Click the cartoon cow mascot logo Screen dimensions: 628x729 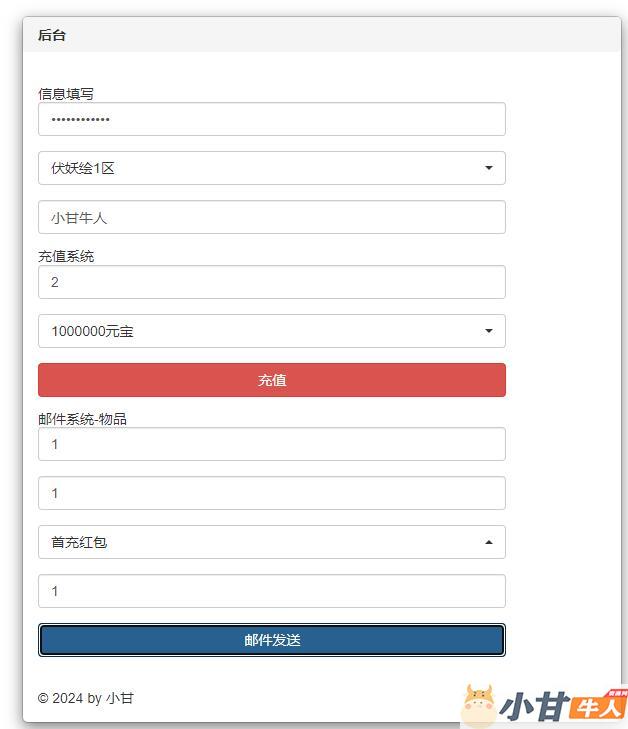pos(479,705)
